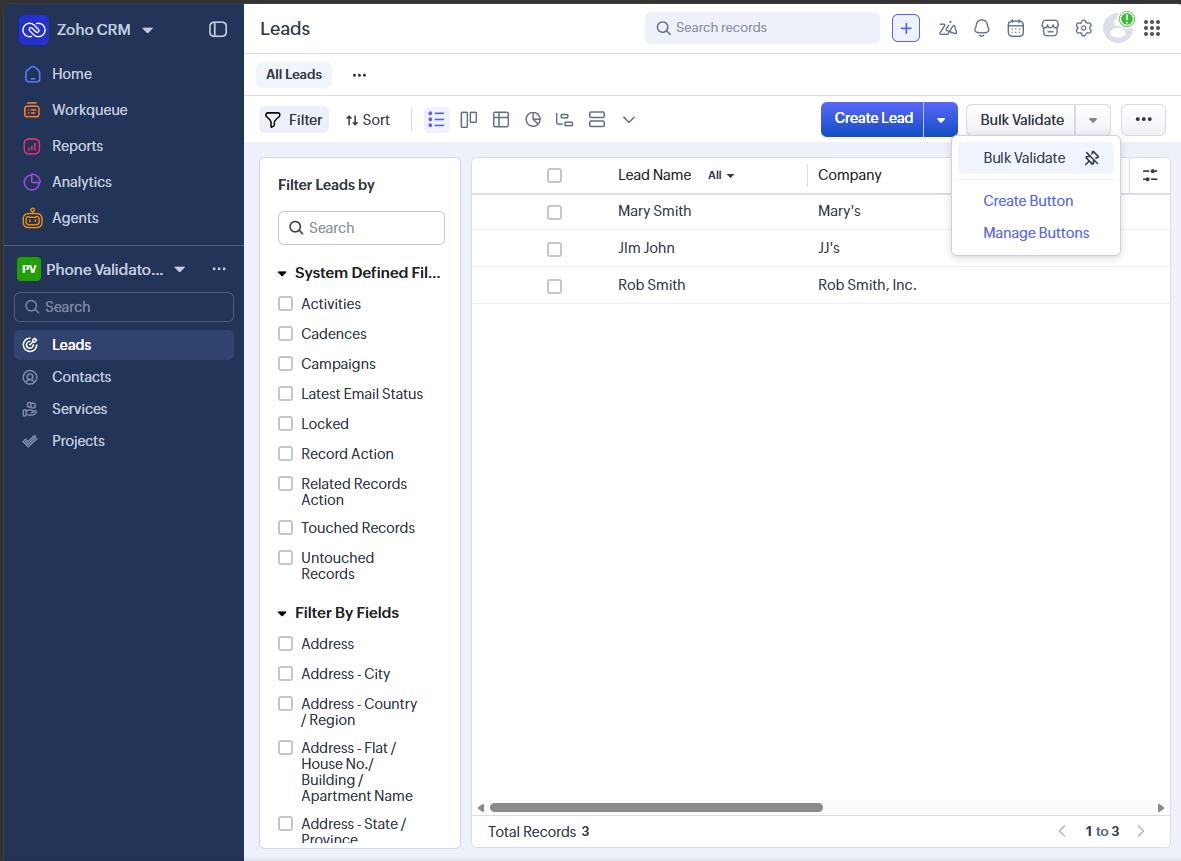Screen dimensions: 1181x861
Task: Open column settings sliders icon
Action: click(x=1150, y=176)
